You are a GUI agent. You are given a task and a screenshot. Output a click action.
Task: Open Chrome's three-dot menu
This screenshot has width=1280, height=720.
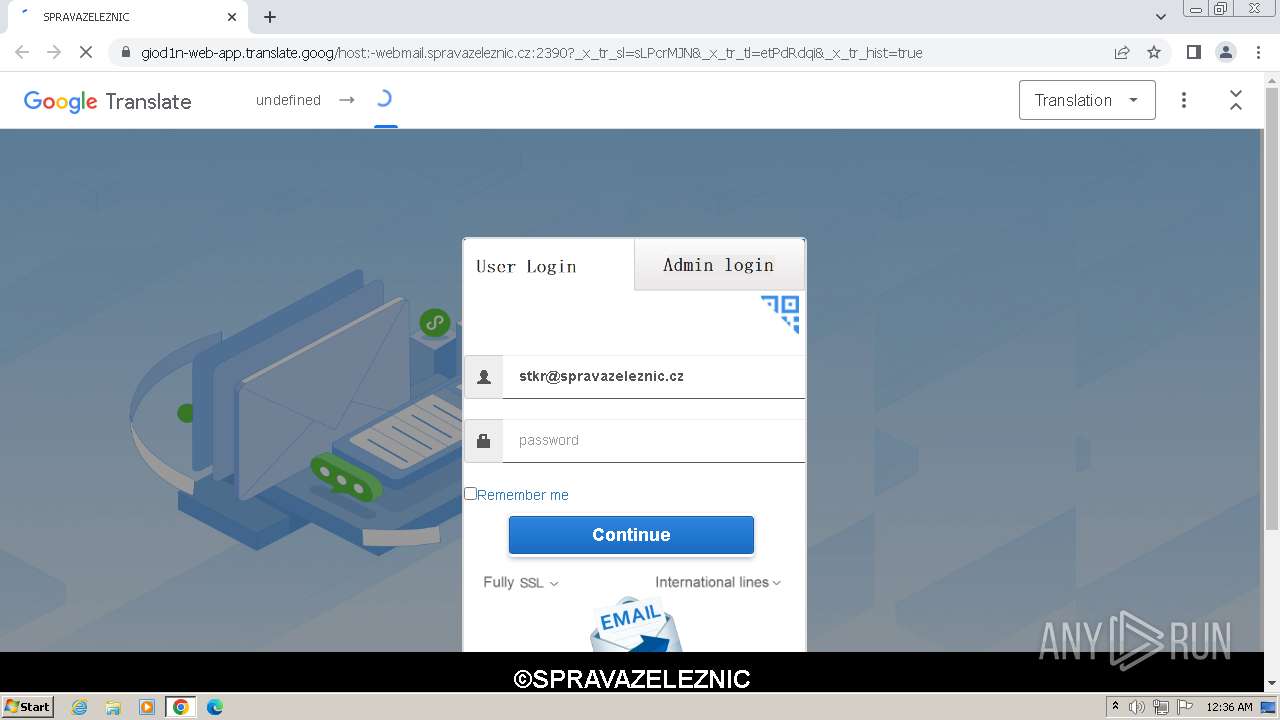(1258, 52)
